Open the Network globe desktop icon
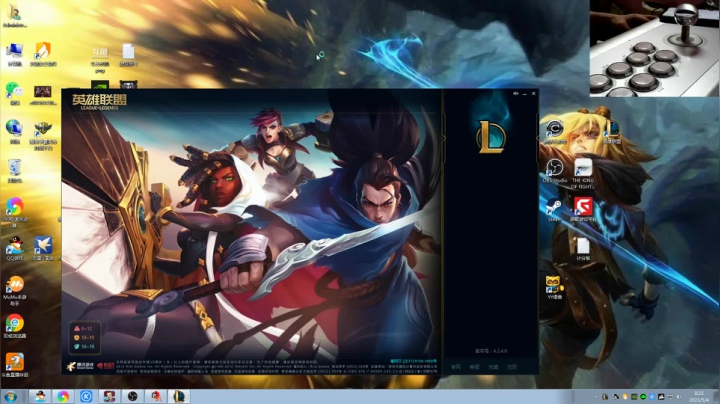This screenshot has height=404, width=720. tap(15, 132)
